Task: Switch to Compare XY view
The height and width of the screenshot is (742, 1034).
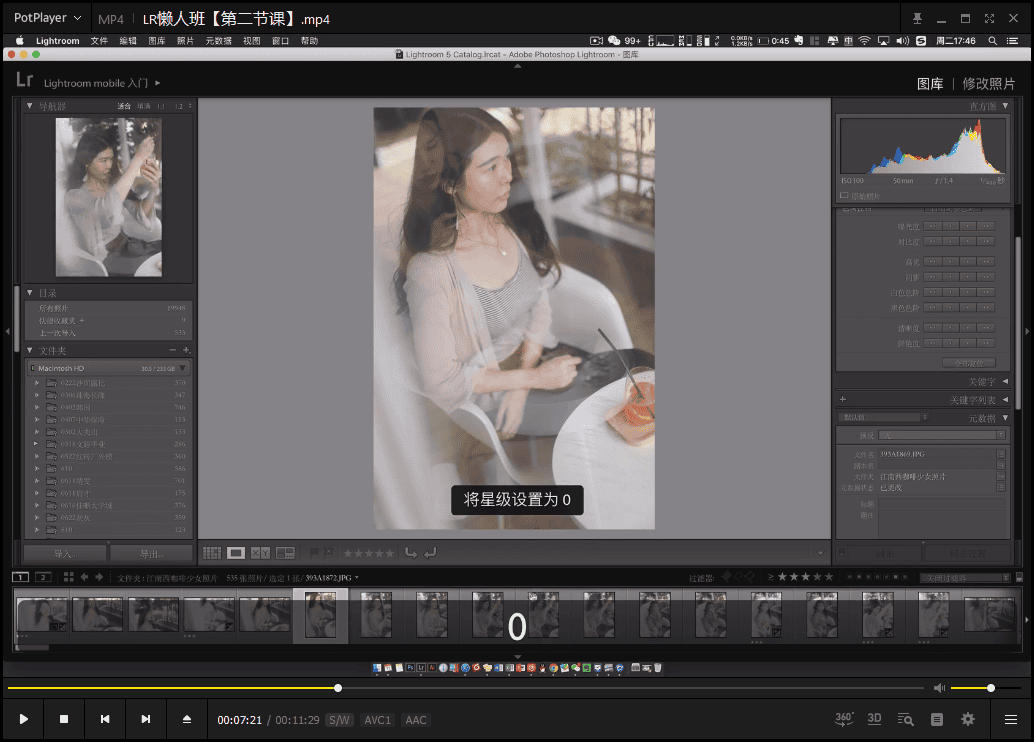Action: coord(260,553)
